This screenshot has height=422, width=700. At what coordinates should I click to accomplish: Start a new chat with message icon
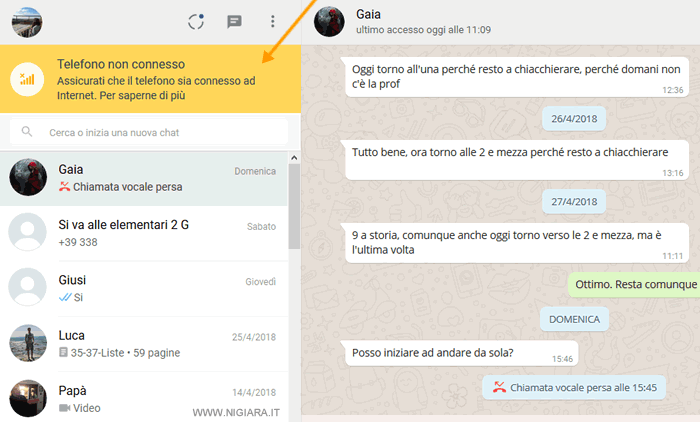[234, 21]
